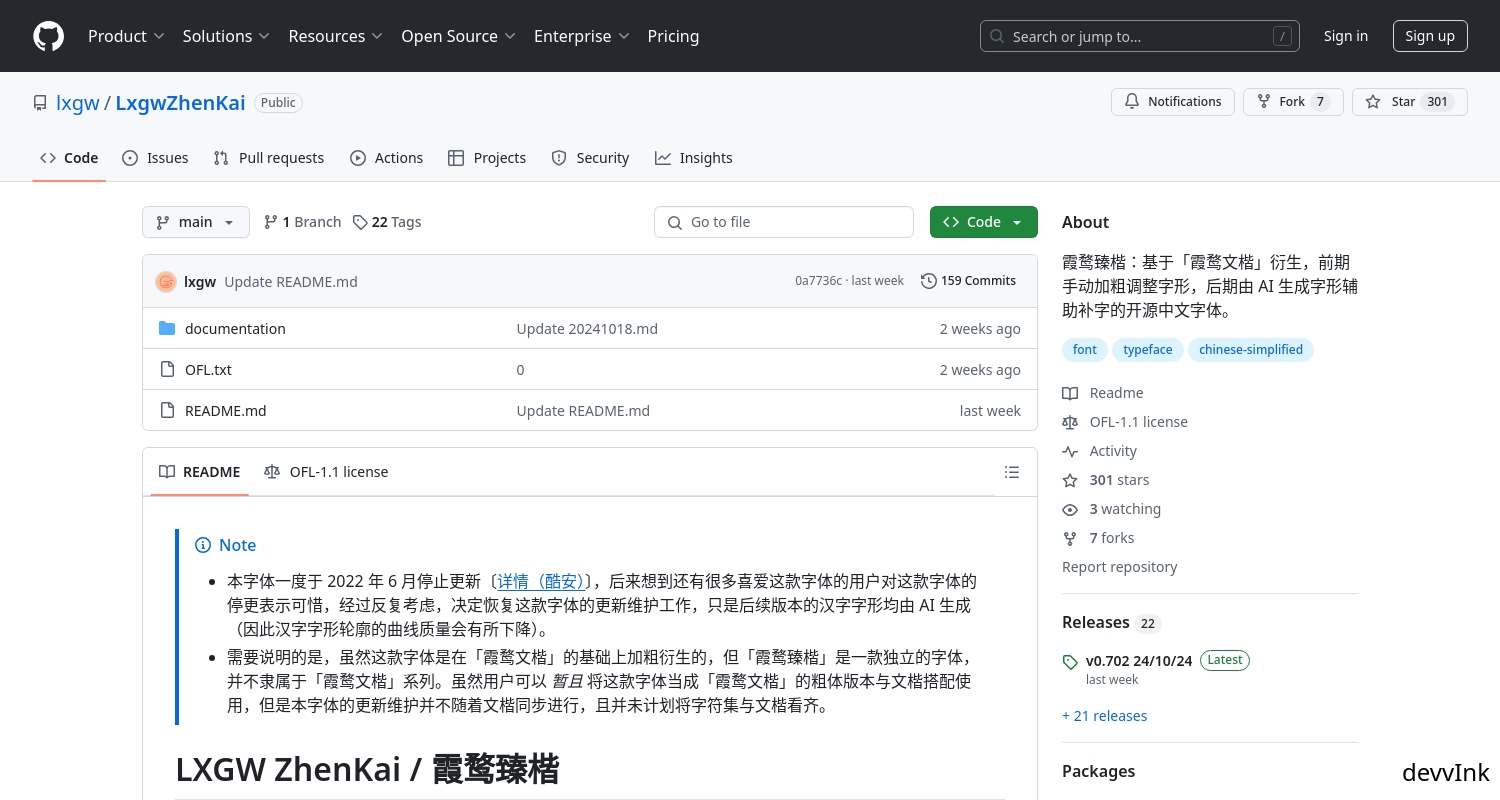View the 1 Branch list

302,222
